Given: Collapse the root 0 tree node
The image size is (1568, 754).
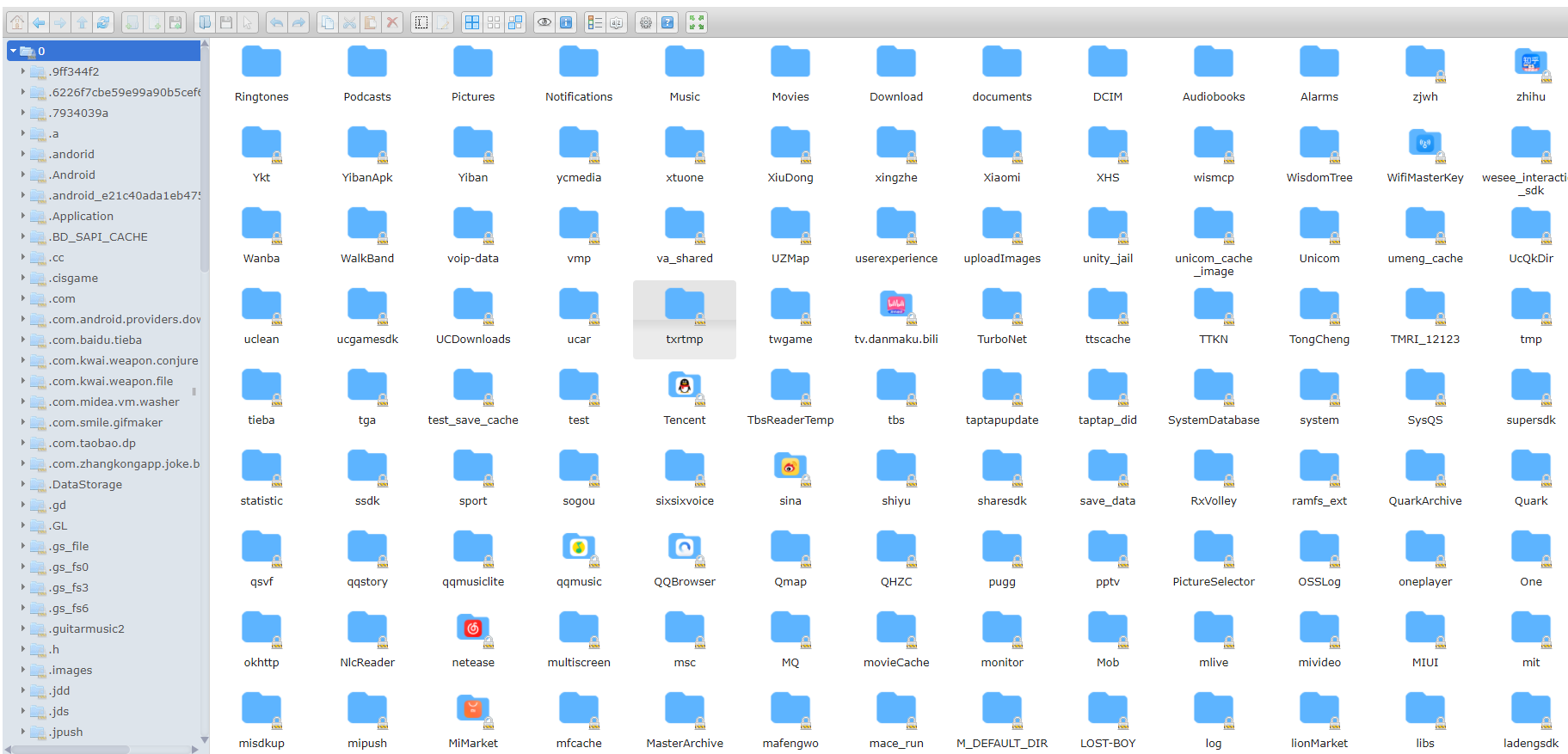Looking at the screenshot, I should tap(13, 51).
